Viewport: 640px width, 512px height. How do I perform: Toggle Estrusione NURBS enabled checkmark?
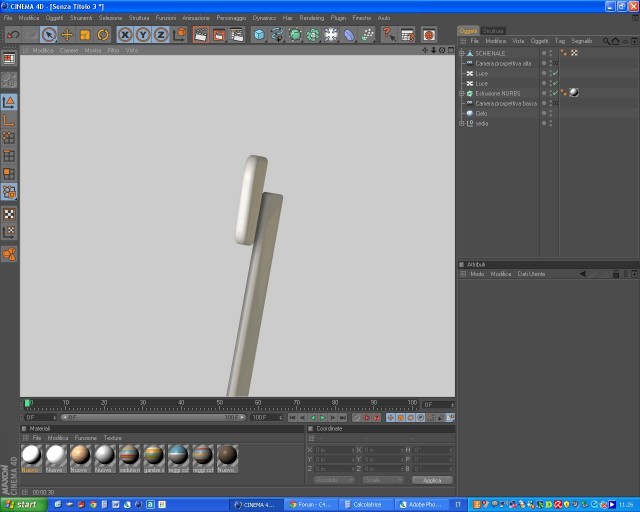555,93
